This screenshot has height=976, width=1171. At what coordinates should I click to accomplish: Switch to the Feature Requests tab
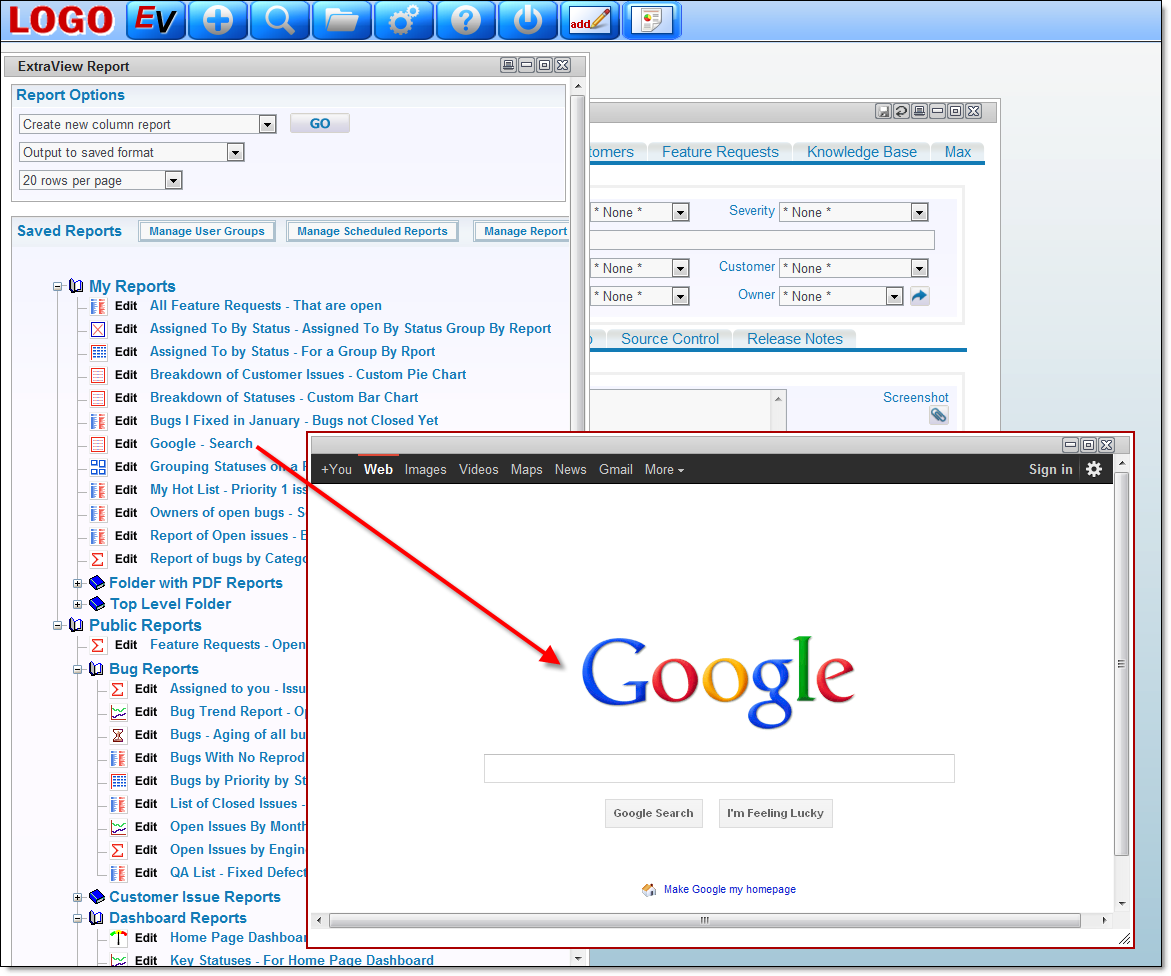(720, 152)
